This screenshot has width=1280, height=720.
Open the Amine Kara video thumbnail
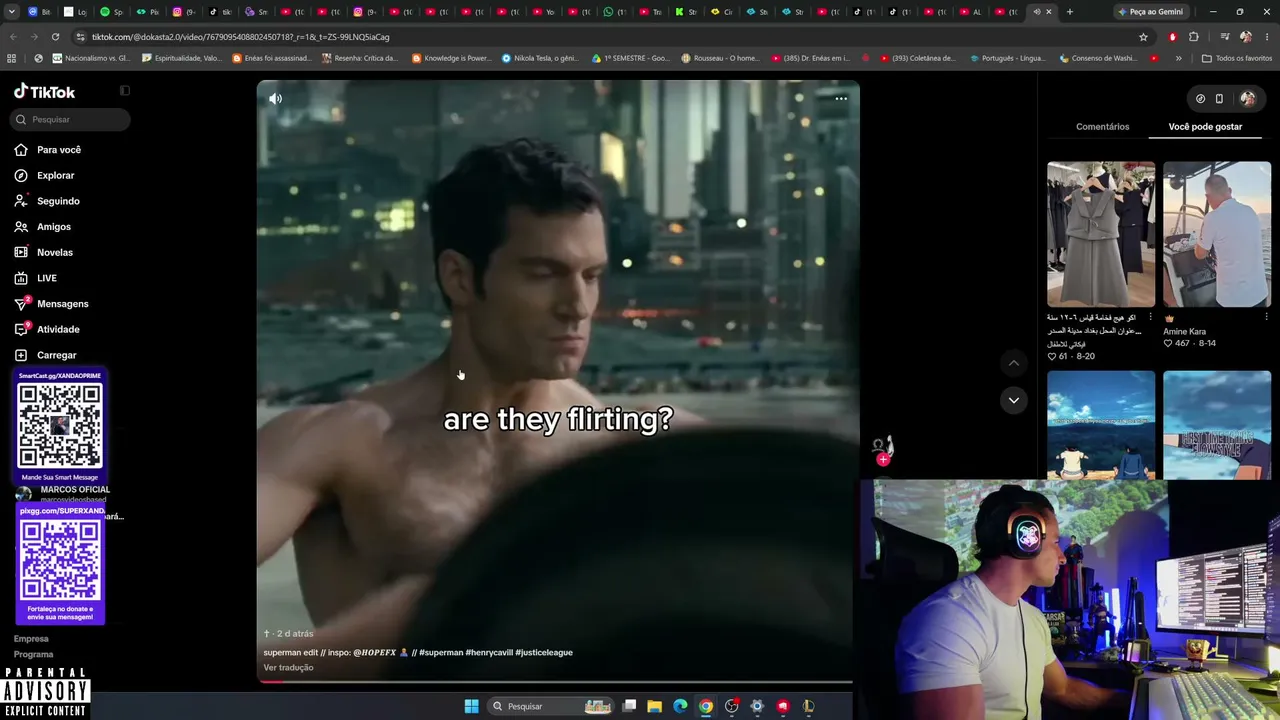(x=1217, y=234)
